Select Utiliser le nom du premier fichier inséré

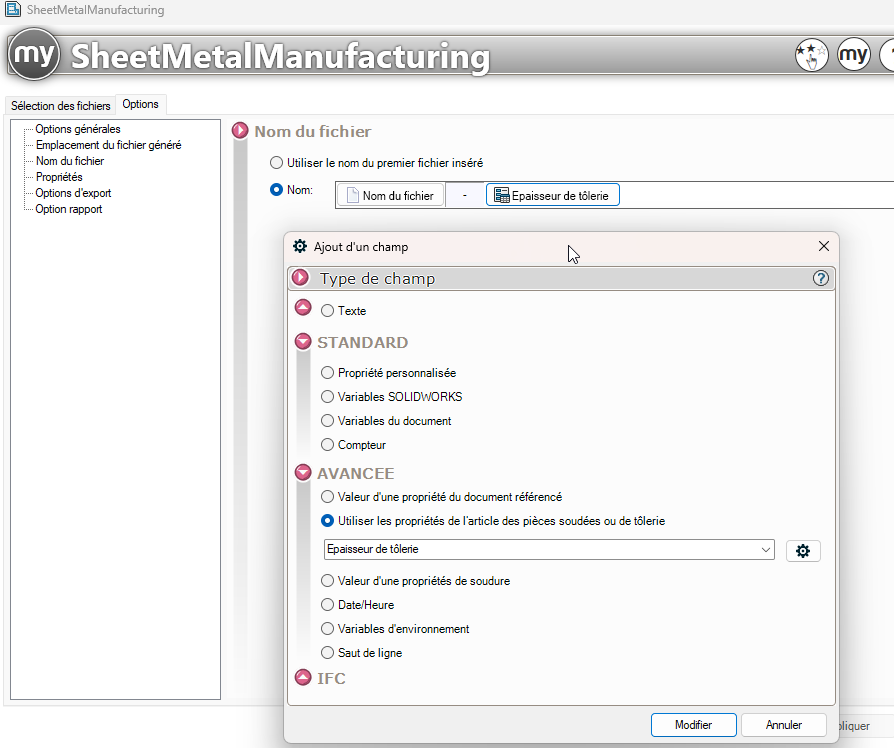click(x=277, y=162)
